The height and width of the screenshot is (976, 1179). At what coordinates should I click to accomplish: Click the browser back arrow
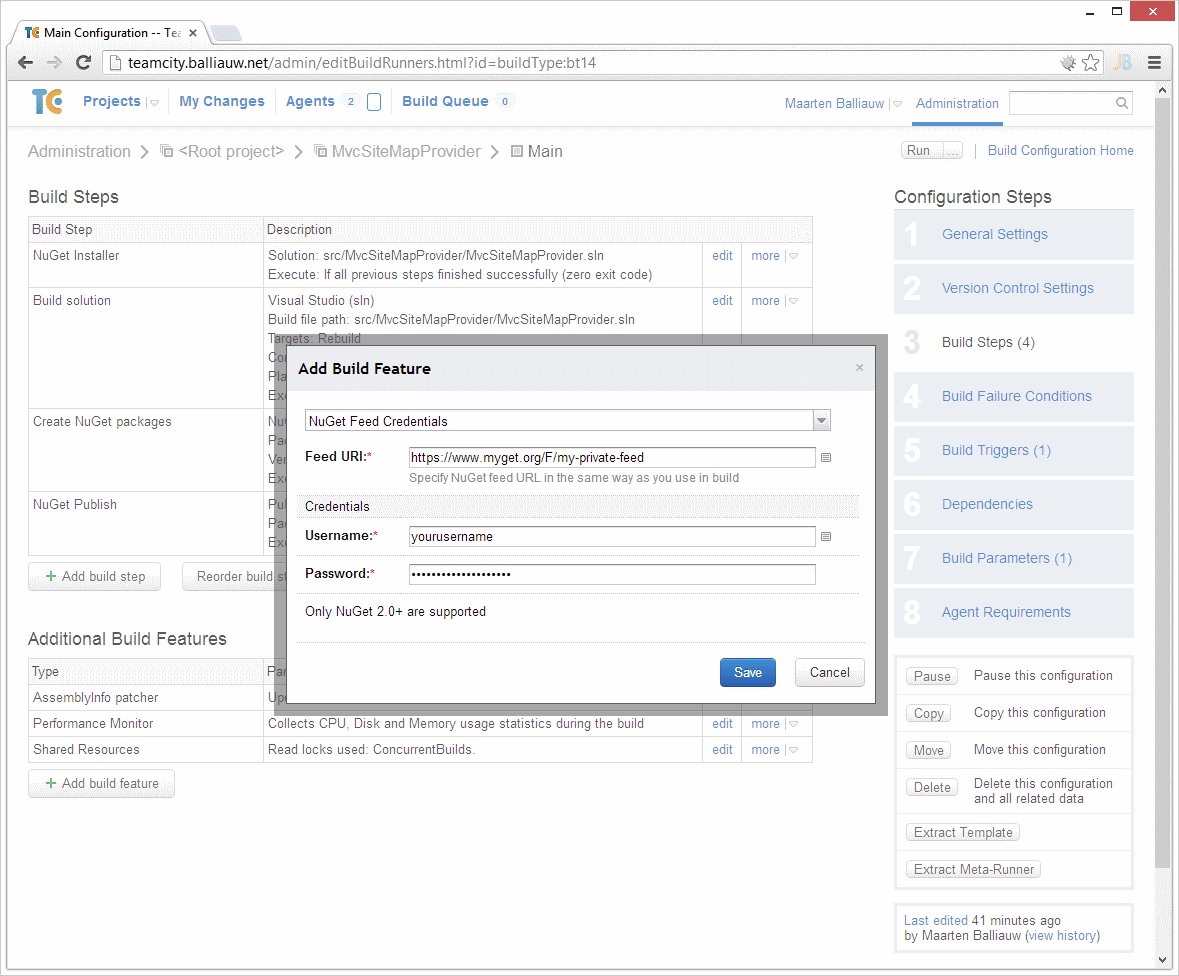point(26,63)
